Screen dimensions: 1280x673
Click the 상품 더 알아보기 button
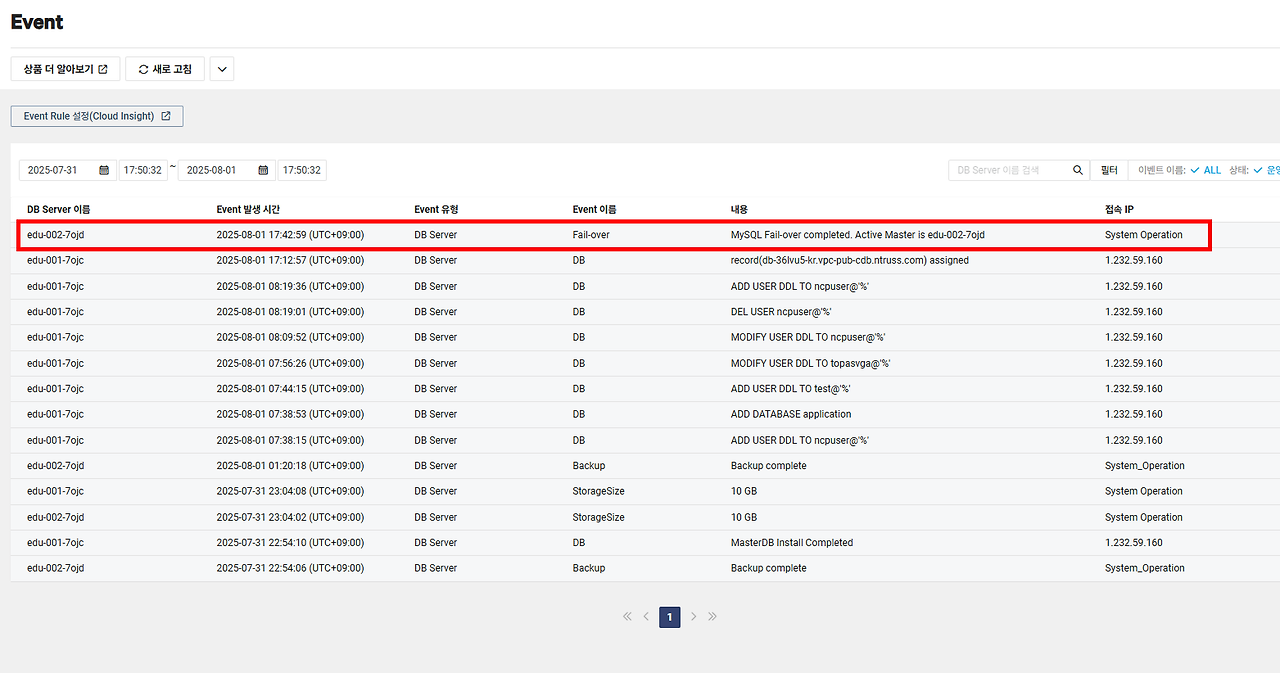click(x=65, y=69)
